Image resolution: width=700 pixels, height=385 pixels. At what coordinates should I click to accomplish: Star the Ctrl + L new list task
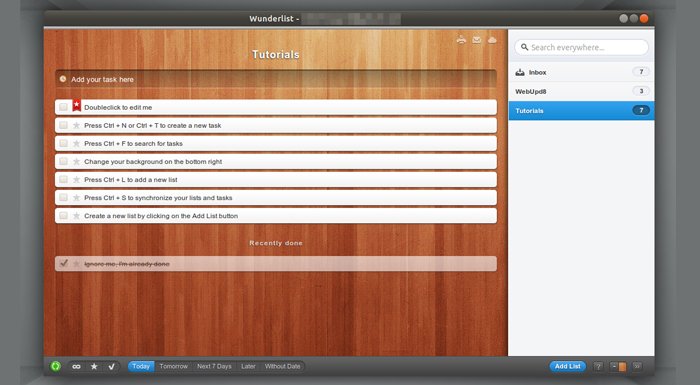pyautogui.click(x=76, y=180)
